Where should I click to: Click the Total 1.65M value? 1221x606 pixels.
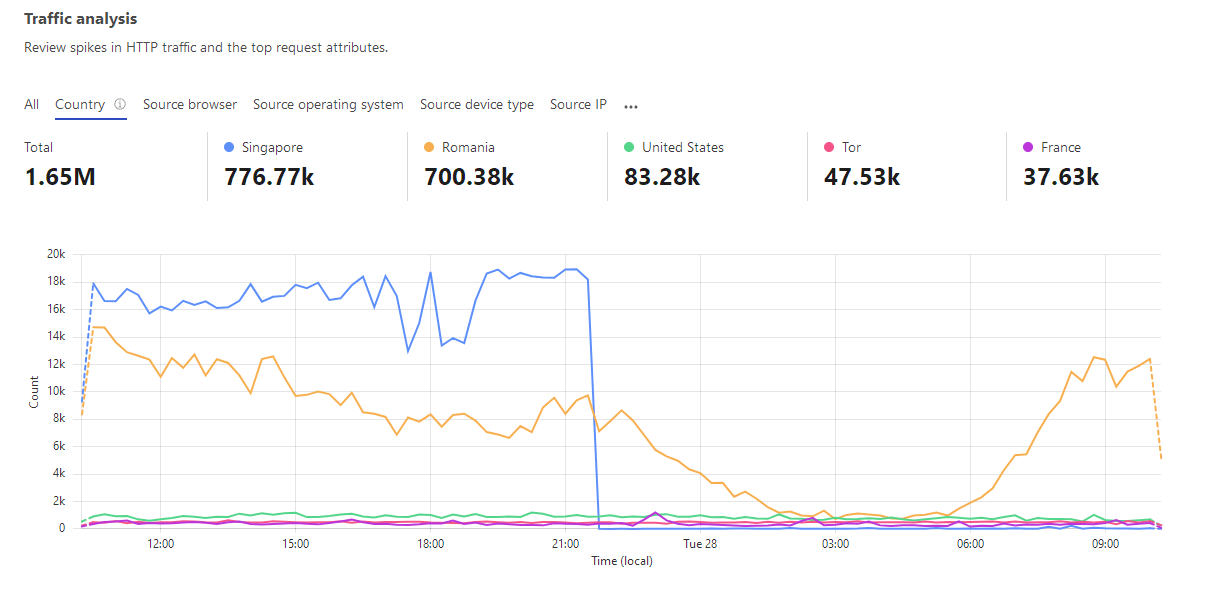point(60,177)
